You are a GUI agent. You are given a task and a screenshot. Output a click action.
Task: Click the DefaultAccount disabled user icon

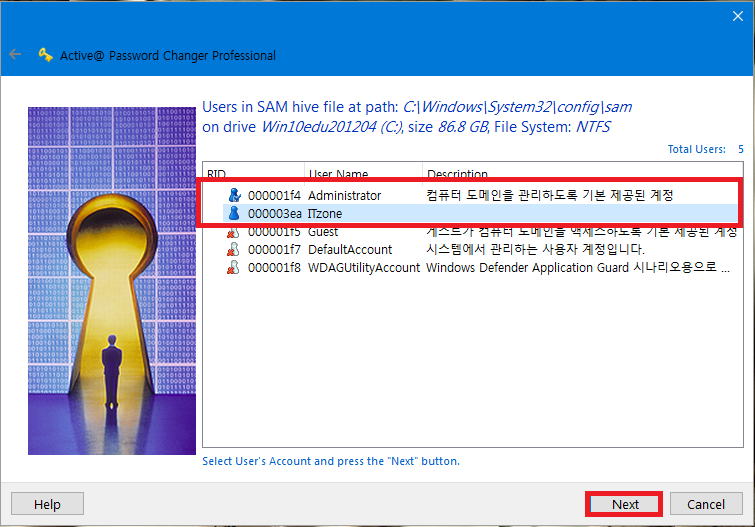(x=233, y=250)
